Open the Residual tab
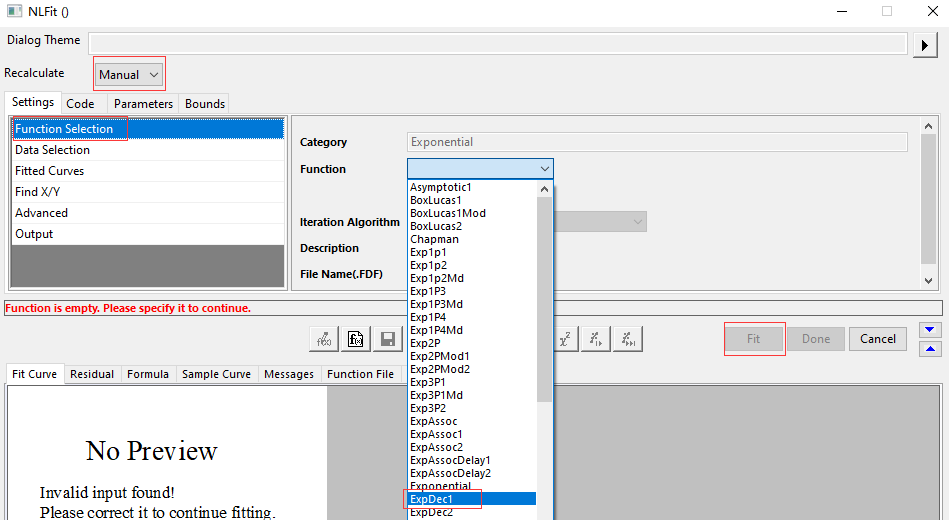 pos(92,375)
